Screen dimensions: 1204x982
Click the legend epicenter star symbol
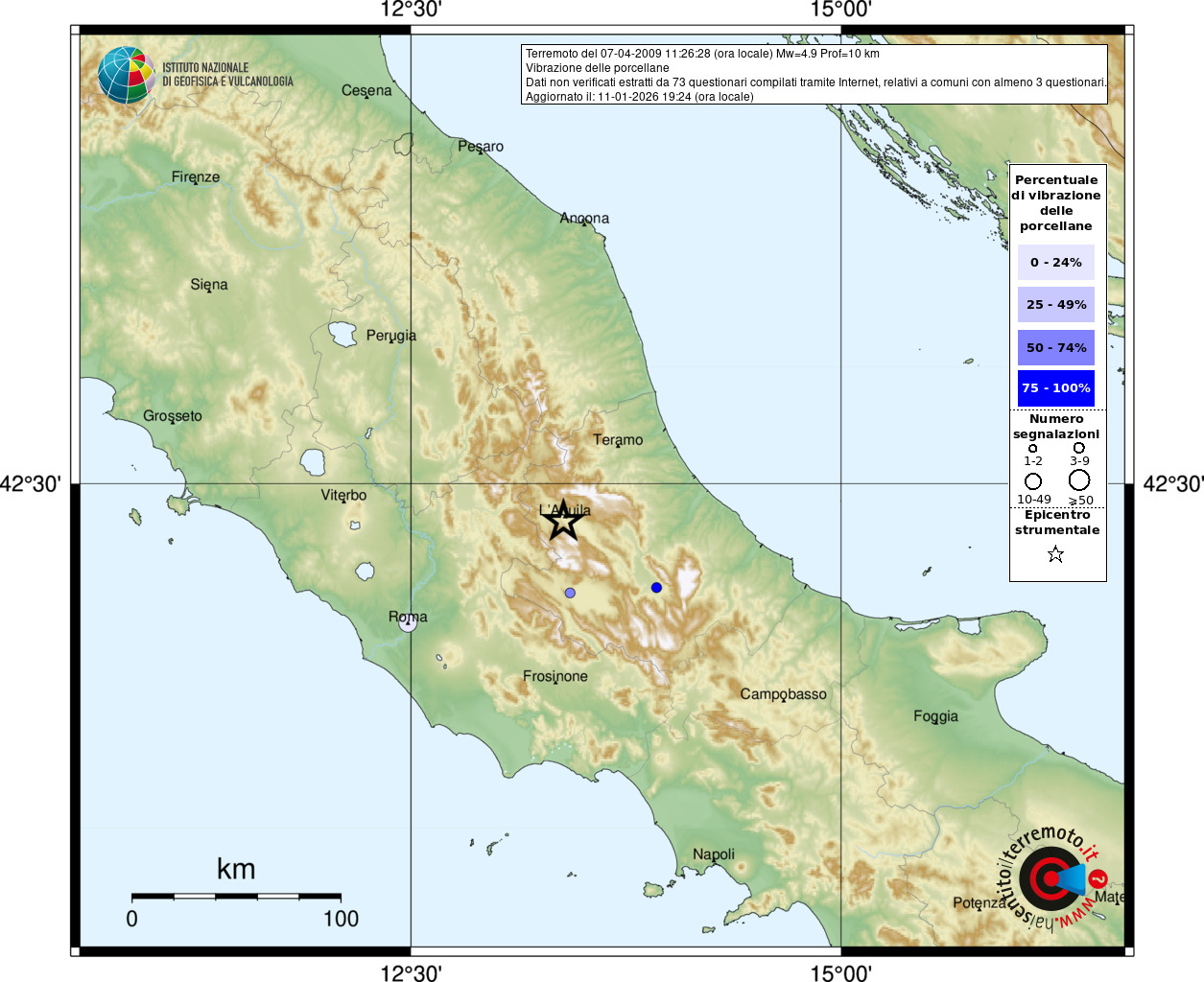[x=1055, y=554]
